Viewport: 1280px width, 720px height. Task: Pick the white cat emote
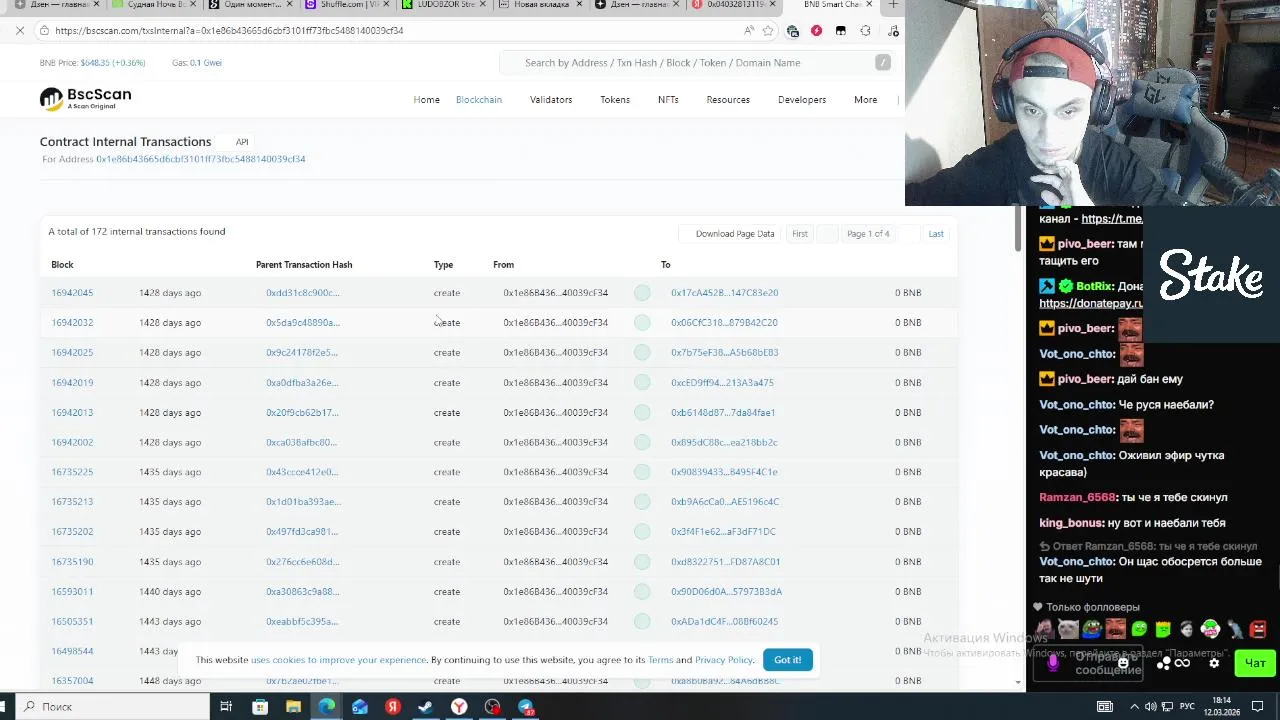click(x=1069, y=629)
